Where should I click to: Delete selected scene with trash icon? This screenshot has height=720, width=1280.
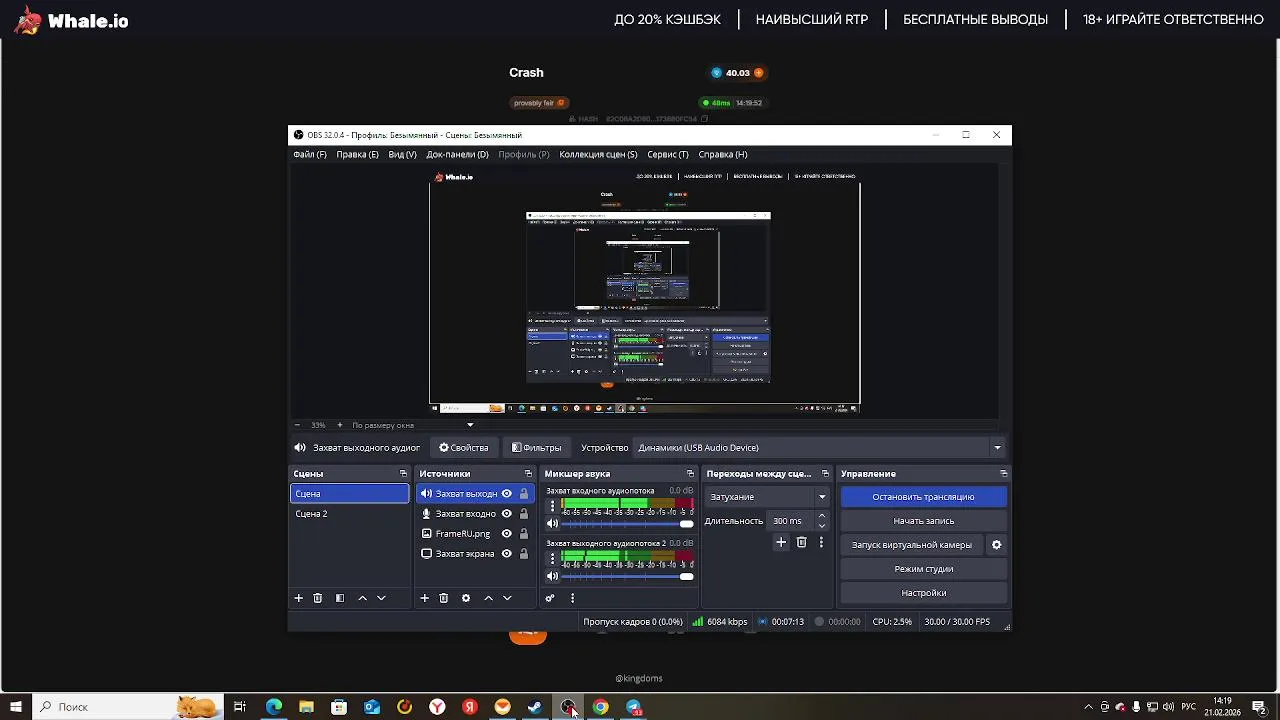coord(318,598)
